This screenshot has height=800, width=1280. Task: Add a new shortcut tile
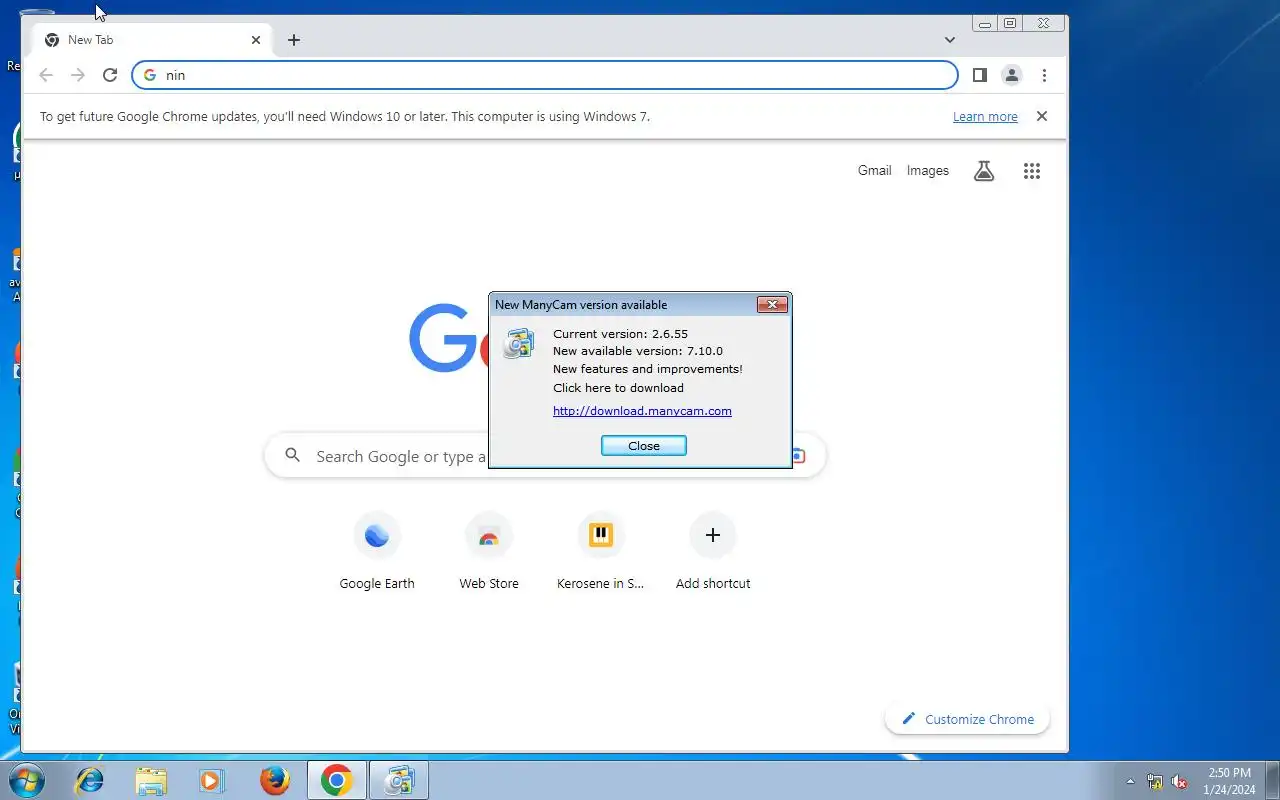(x=713, y=552)
